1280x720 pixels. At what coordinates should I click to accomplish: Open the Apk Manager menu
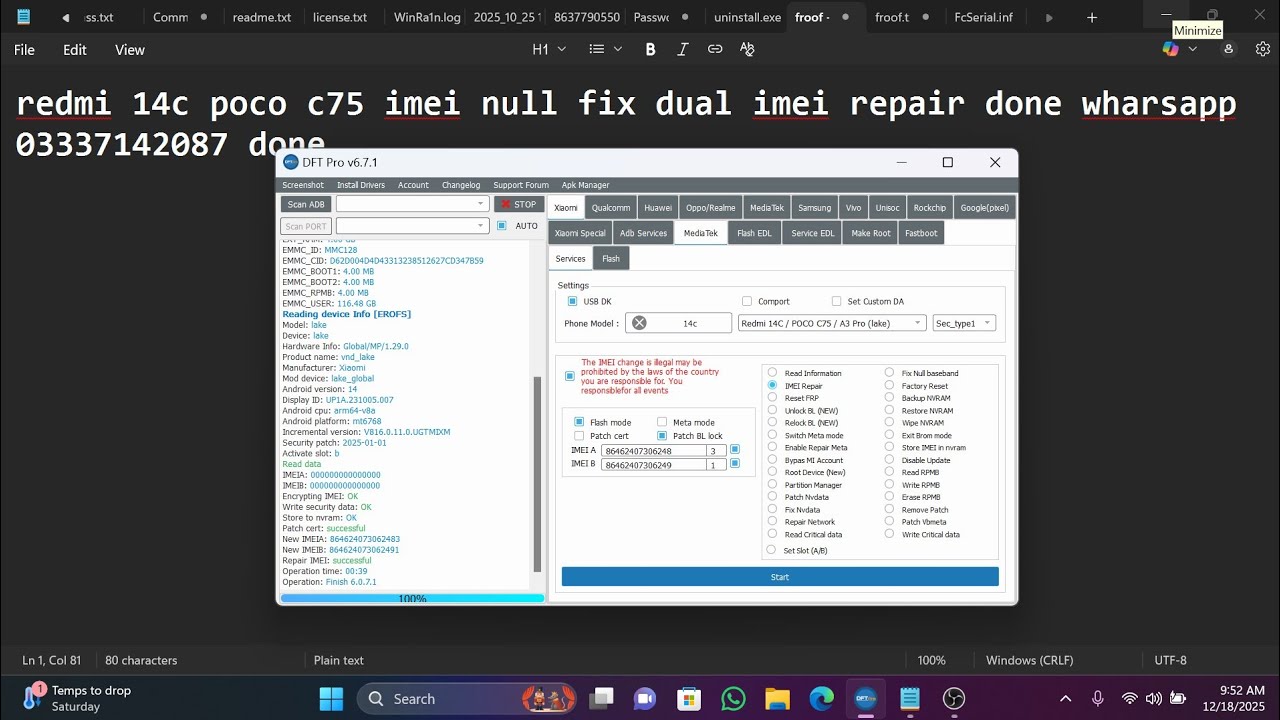coord(585,185)
